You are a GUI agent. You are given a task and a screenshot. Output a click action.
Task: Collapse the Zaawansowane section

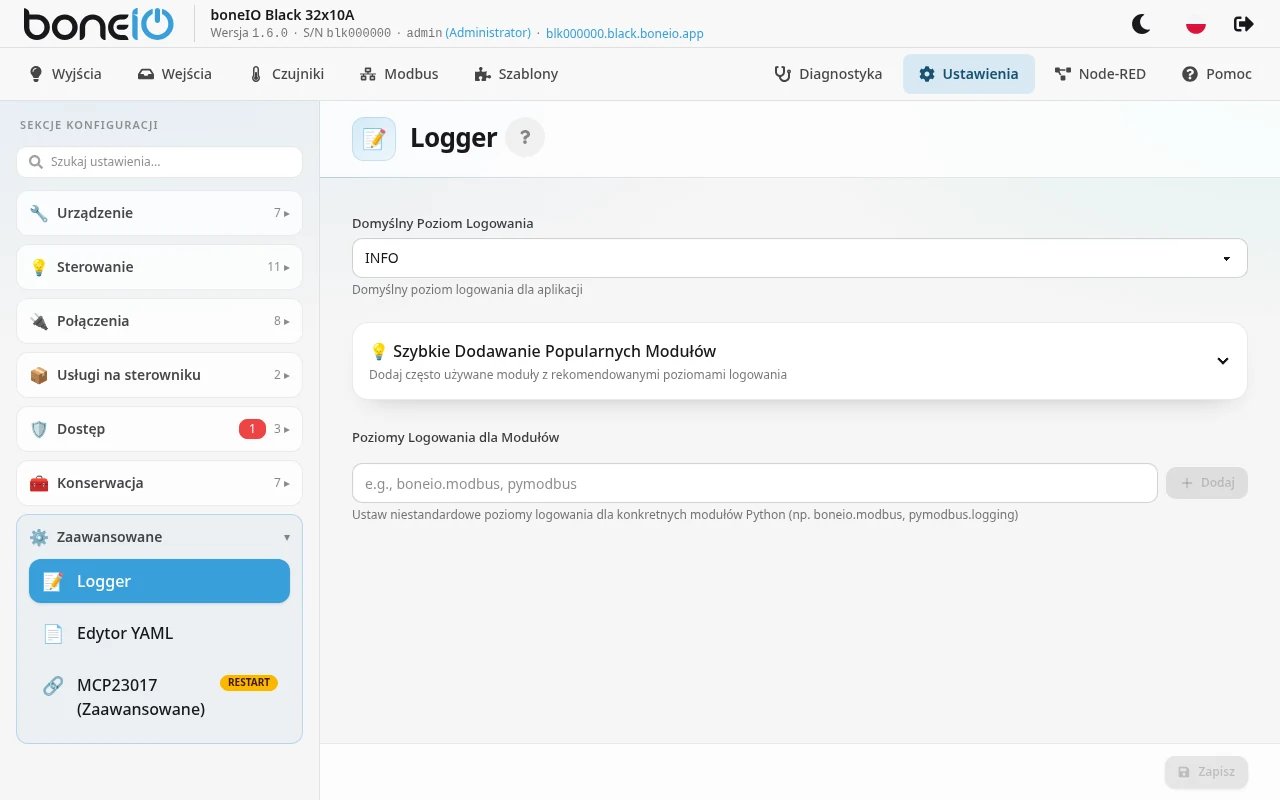159,537
